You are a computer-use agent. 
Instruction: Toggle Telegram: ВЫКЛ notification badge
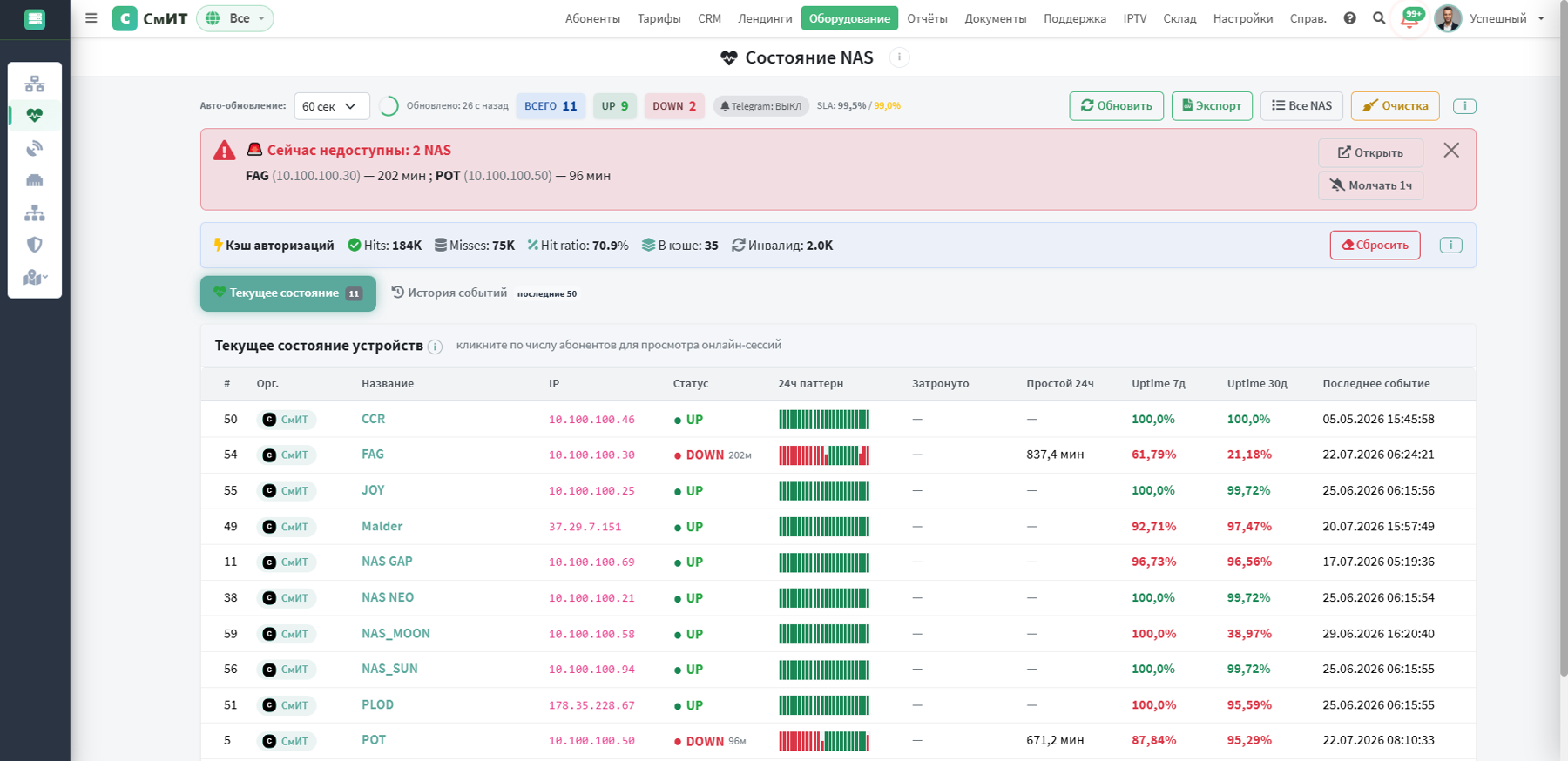click(x=761, y=106)
